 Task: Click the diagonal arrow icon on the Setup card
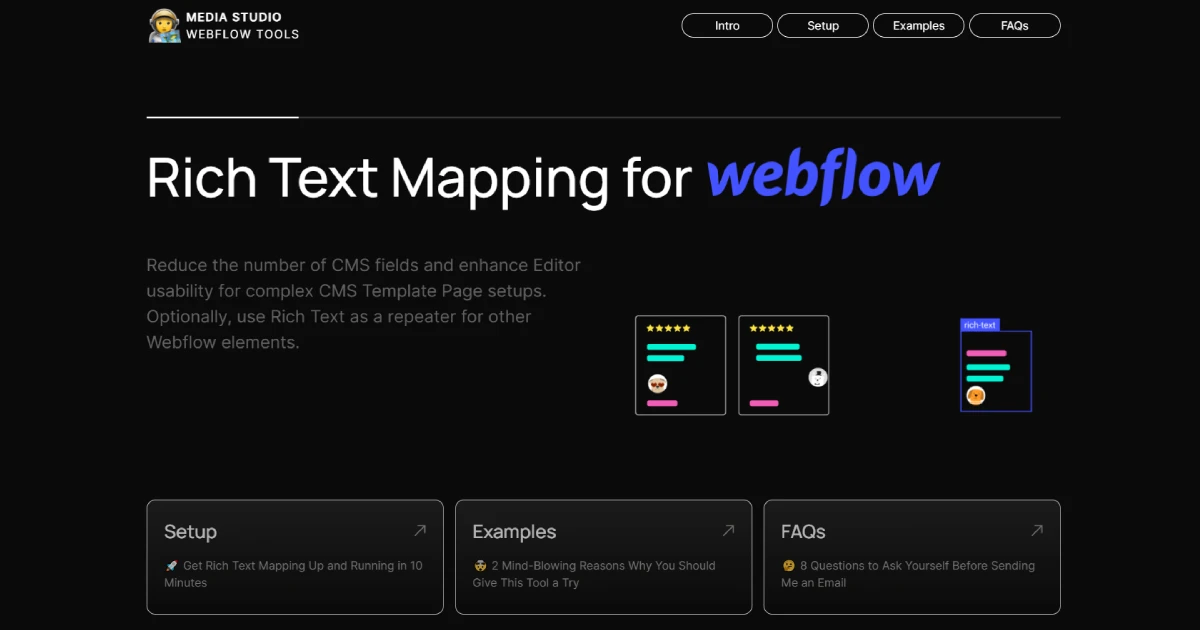[421, 531]
